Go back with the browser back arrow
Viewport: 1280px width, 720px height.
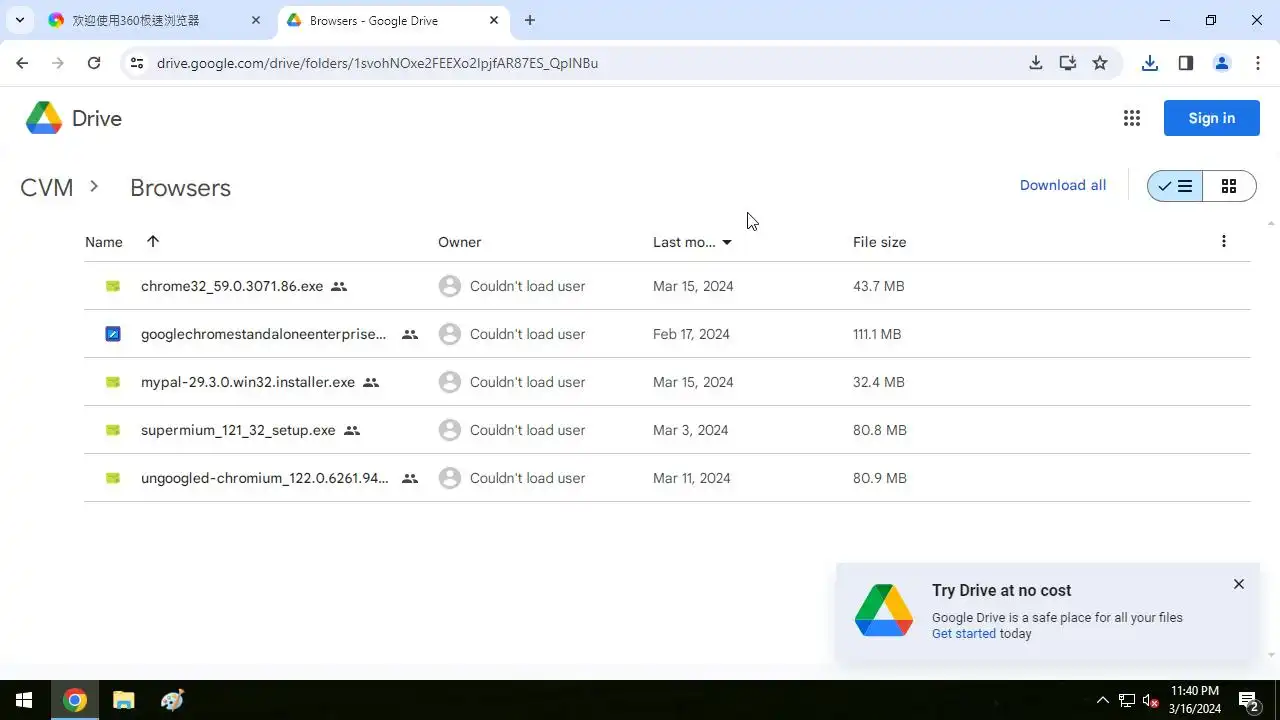coord(22,63)
